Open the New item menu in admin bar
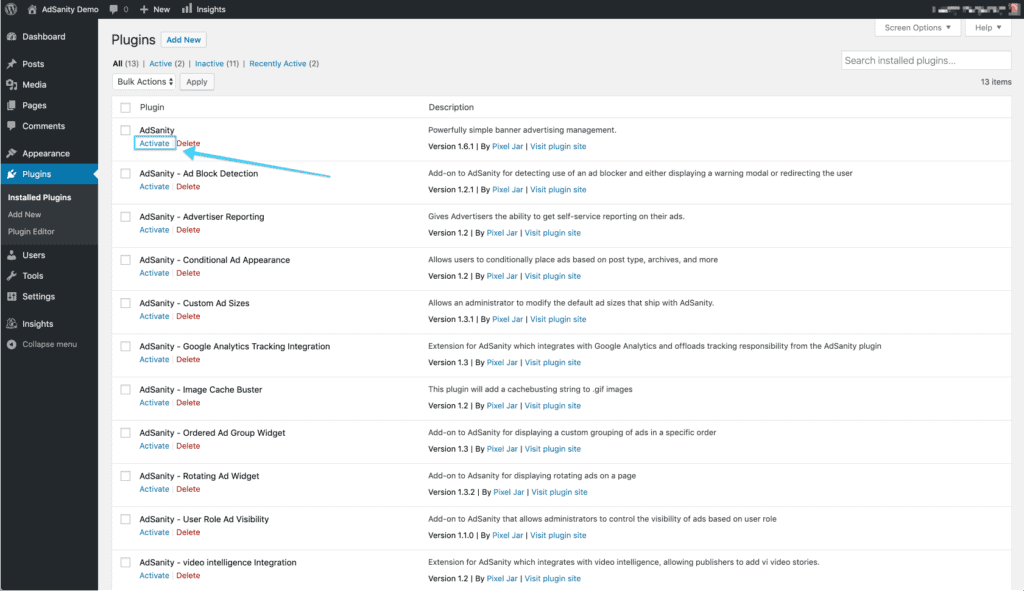 [154, 9]
